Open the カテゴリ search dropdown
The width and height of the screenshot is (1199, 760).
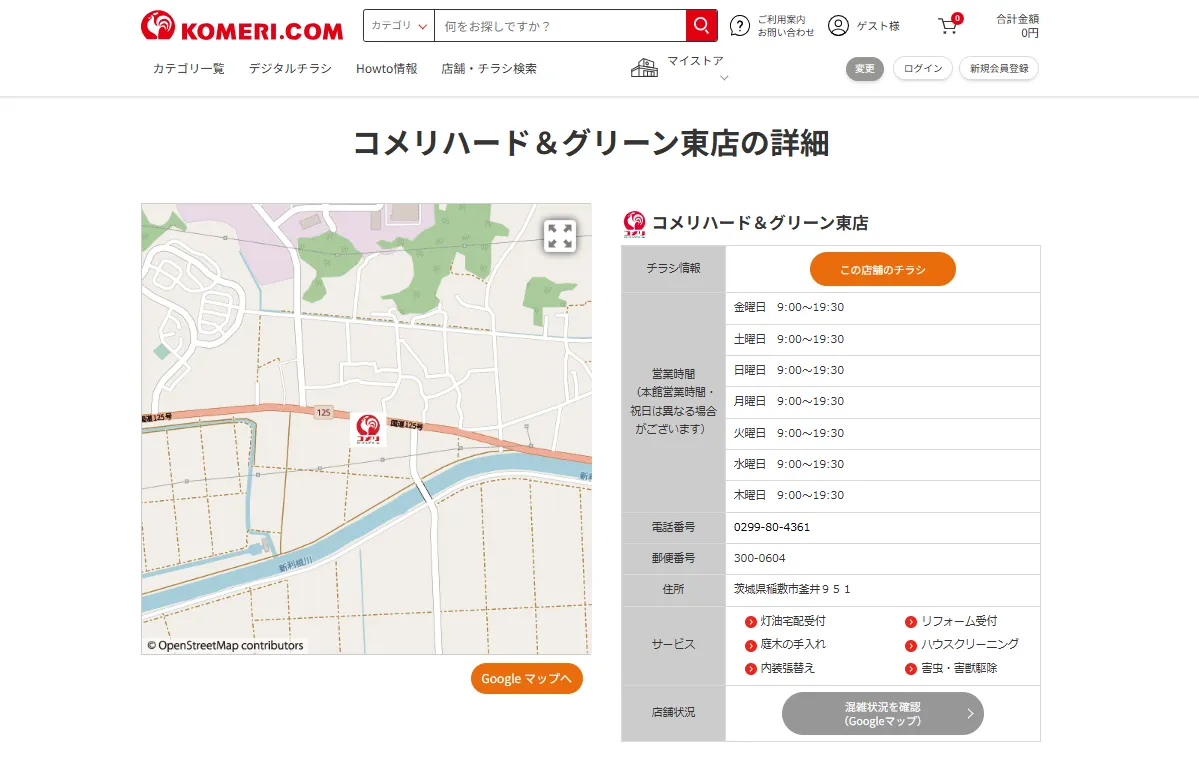pyautogui.click(x=399, y=26)
